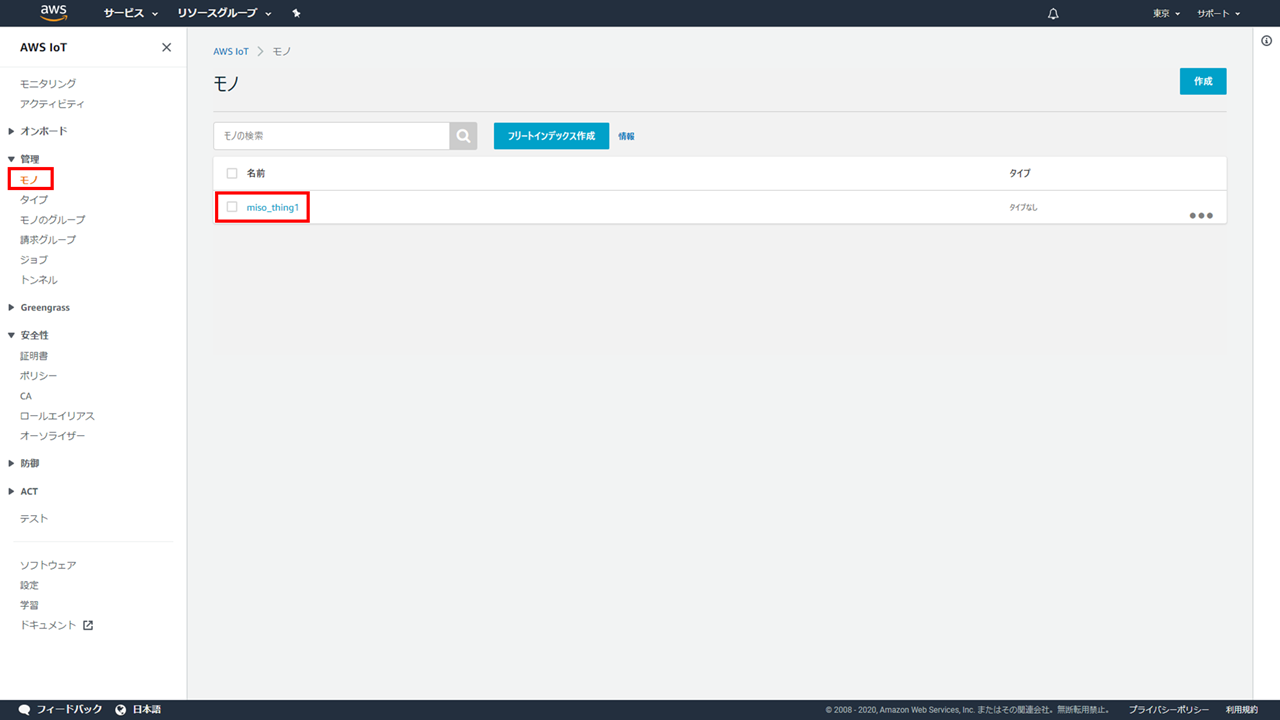Open the 東京 region dropdown
This screenshot has width=1280, height=720.
click(1166, 14)
